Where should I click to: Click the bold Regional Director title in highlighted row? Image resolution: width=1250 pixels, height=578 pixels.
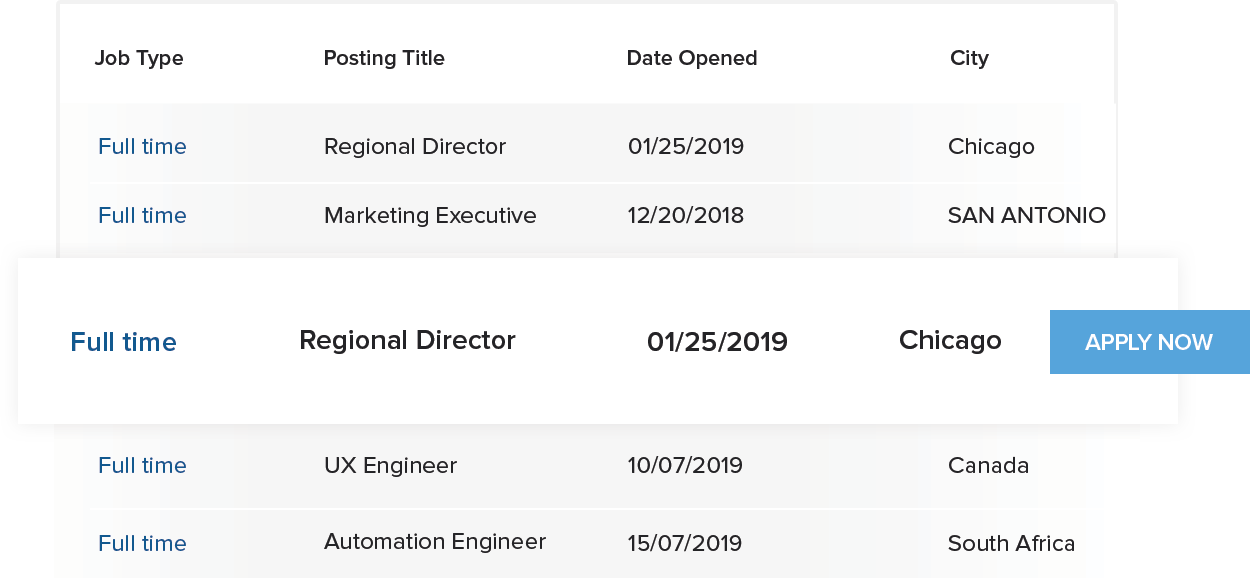pyautogui.click(x=407, y=340)
